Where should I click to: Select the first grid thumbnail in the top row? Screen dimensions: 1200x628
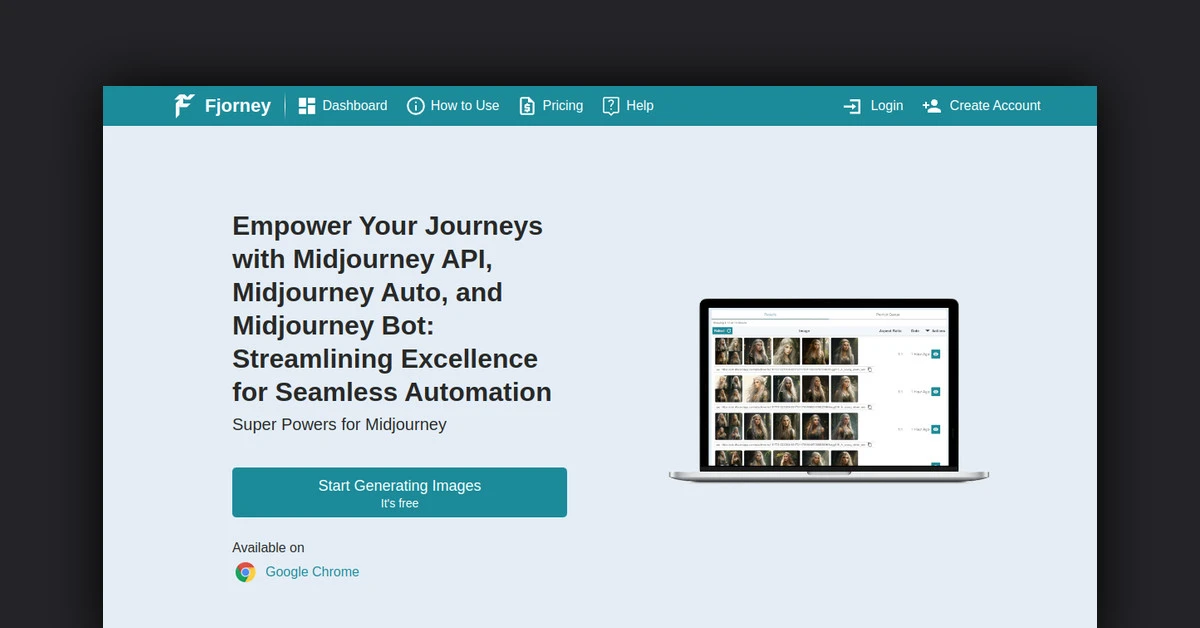[728, 351]
